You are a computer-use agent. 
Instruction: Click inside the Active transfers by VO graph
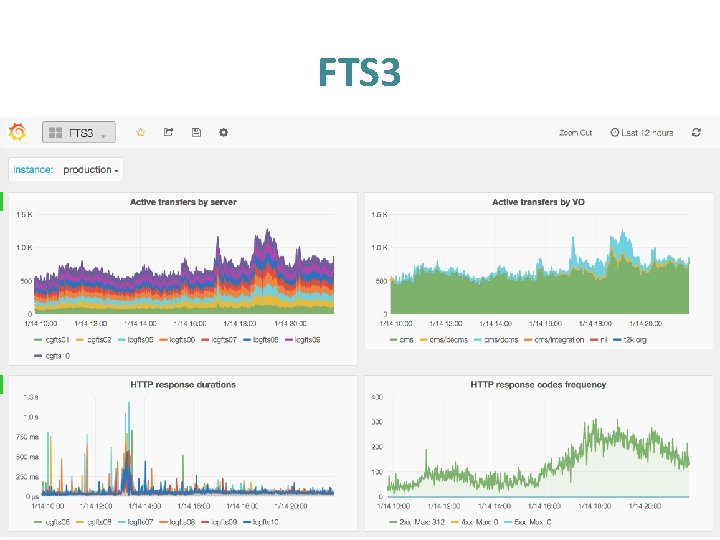(x=540, y=264)
